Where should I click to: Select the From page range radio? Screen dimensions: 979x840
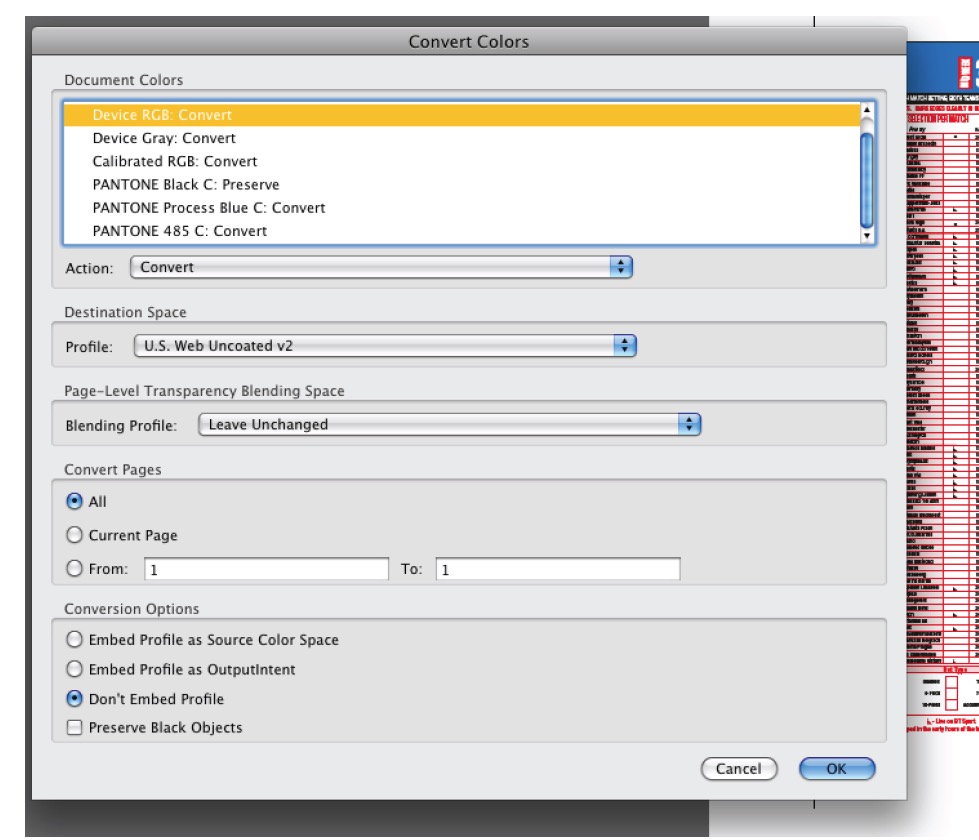pyautogui.click(x=74, y=569)
